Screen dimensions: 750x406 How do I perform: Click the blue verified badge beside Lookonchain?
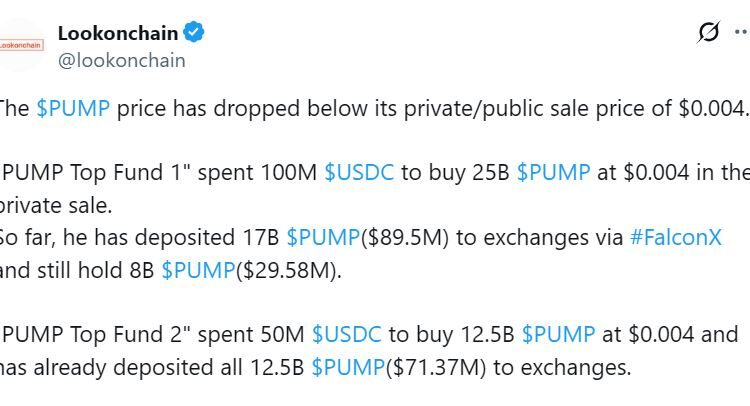click(x=194, y=33)
